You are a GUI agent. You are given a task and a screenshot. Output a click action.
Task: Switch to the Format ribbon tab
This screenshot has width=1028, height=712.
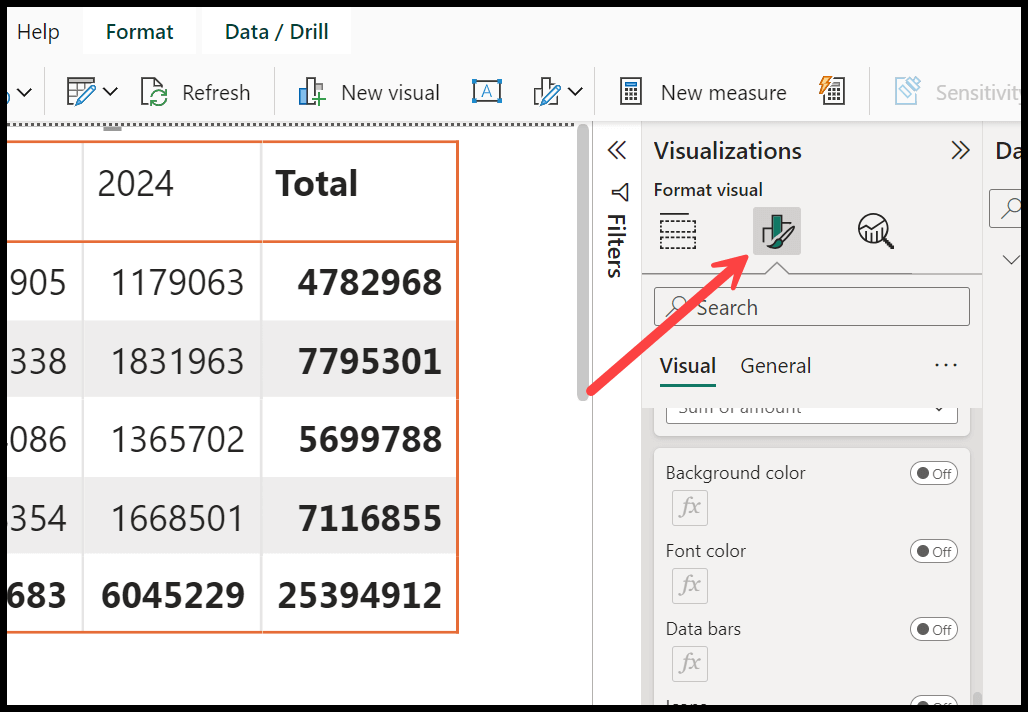tap(140, 31)
